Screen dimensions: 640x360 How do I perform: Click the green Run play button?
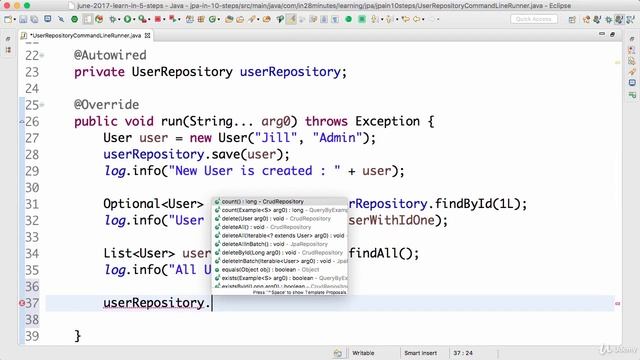pos(127,19)
